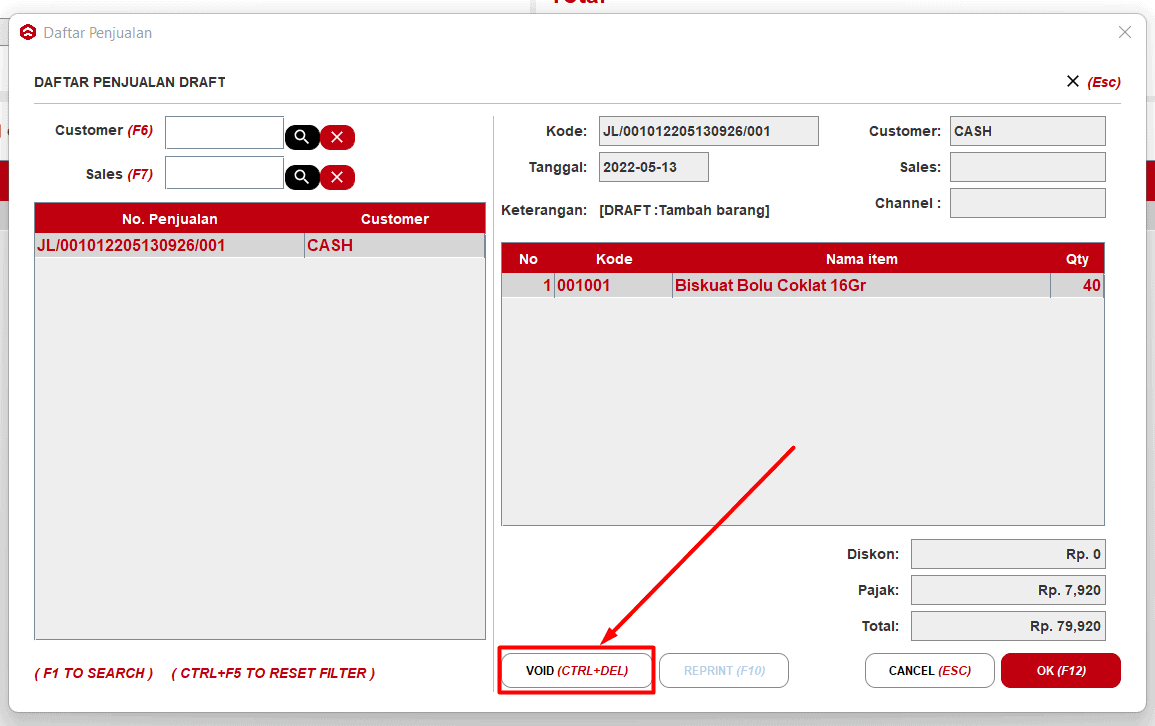Close the Daftar Penjualan window
The height and width of the screenshot is (726, 1155).
tap(1124, 32)
